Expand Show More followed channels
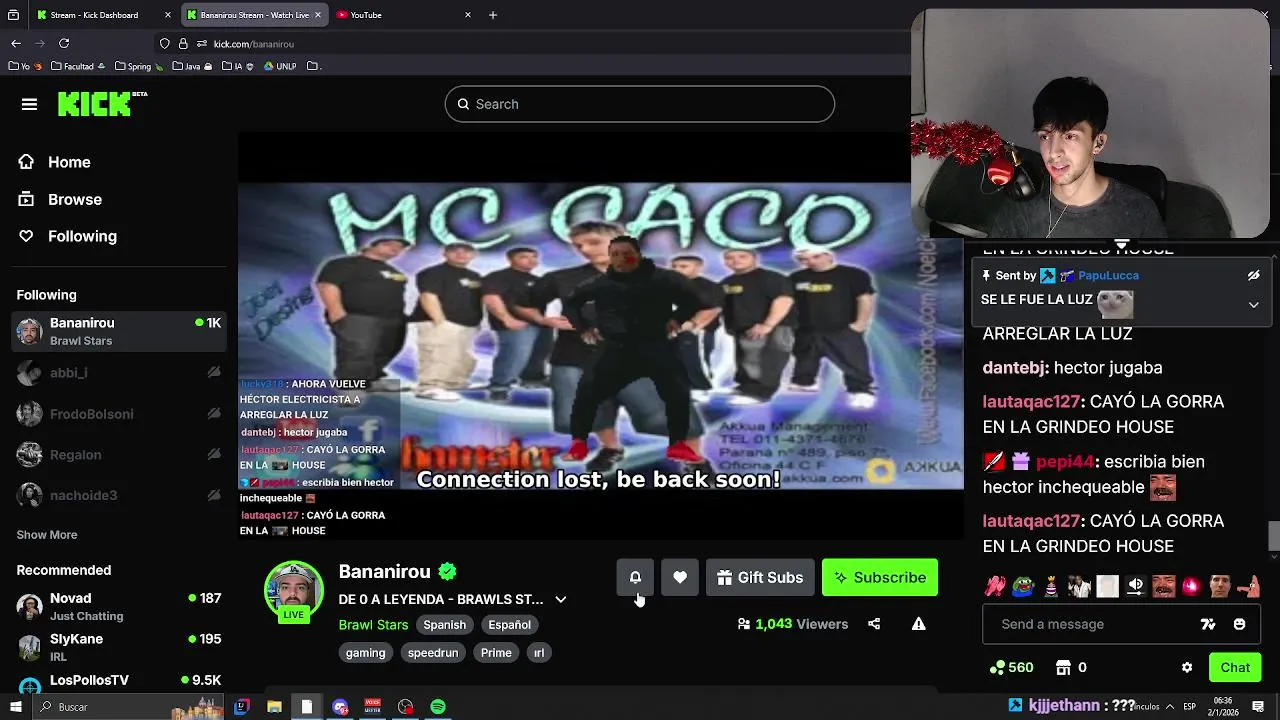Screen dimensions: 1280x720 pos(47,534)
